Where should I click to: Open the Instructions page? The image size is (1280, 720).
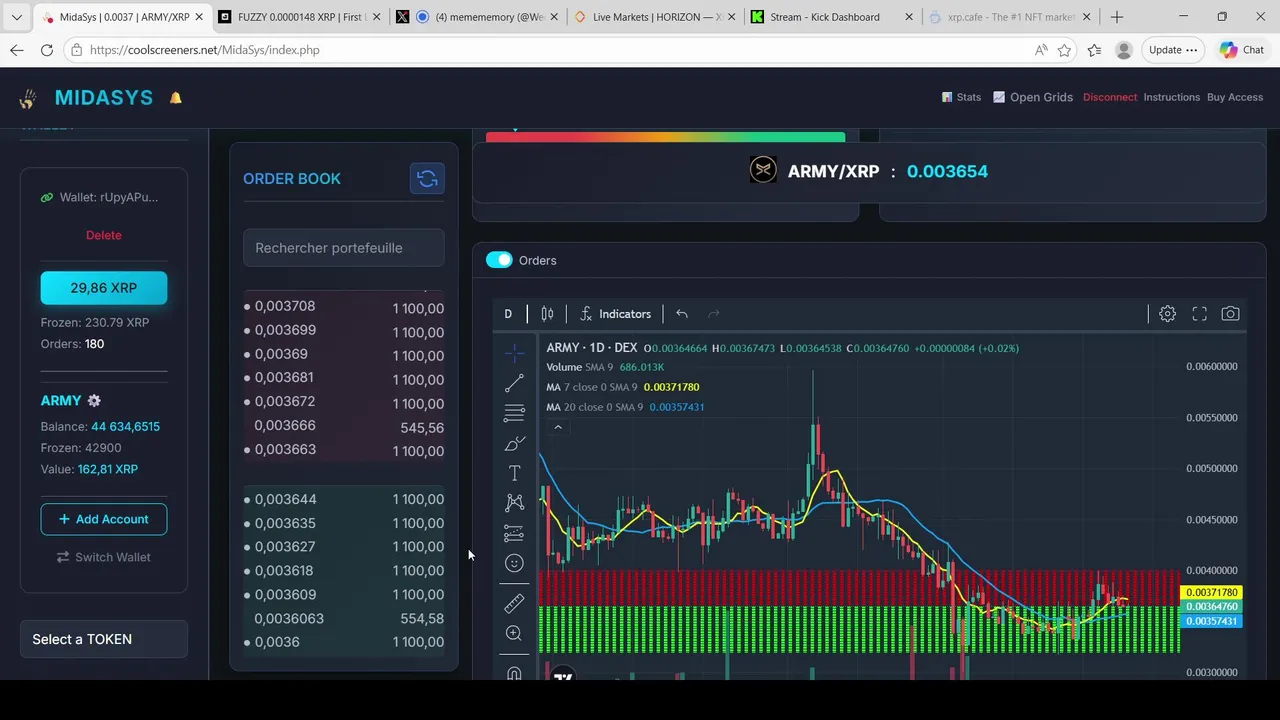click(x=1171, y=97)
